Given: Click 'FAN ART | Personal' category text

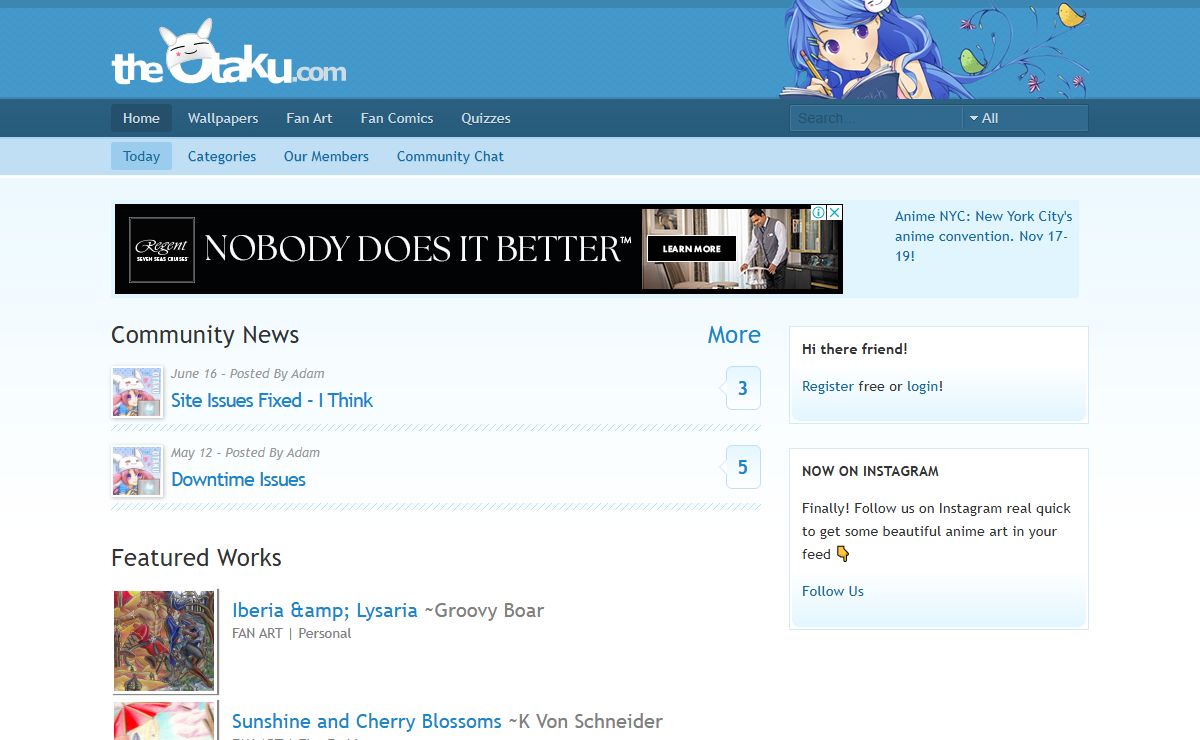Looking at the screenshot, I should [x=292, y=633].
